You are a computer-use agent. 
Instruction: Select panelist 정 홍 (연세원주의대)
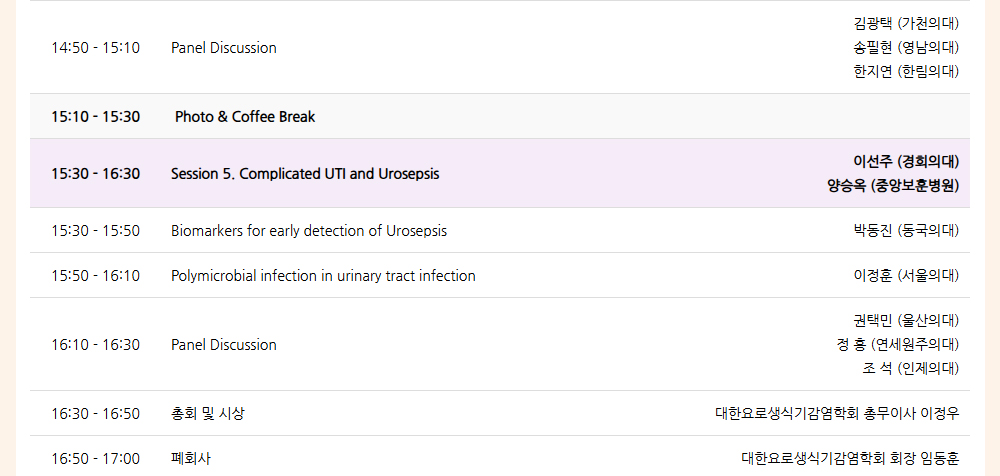[x=897, y=345]
